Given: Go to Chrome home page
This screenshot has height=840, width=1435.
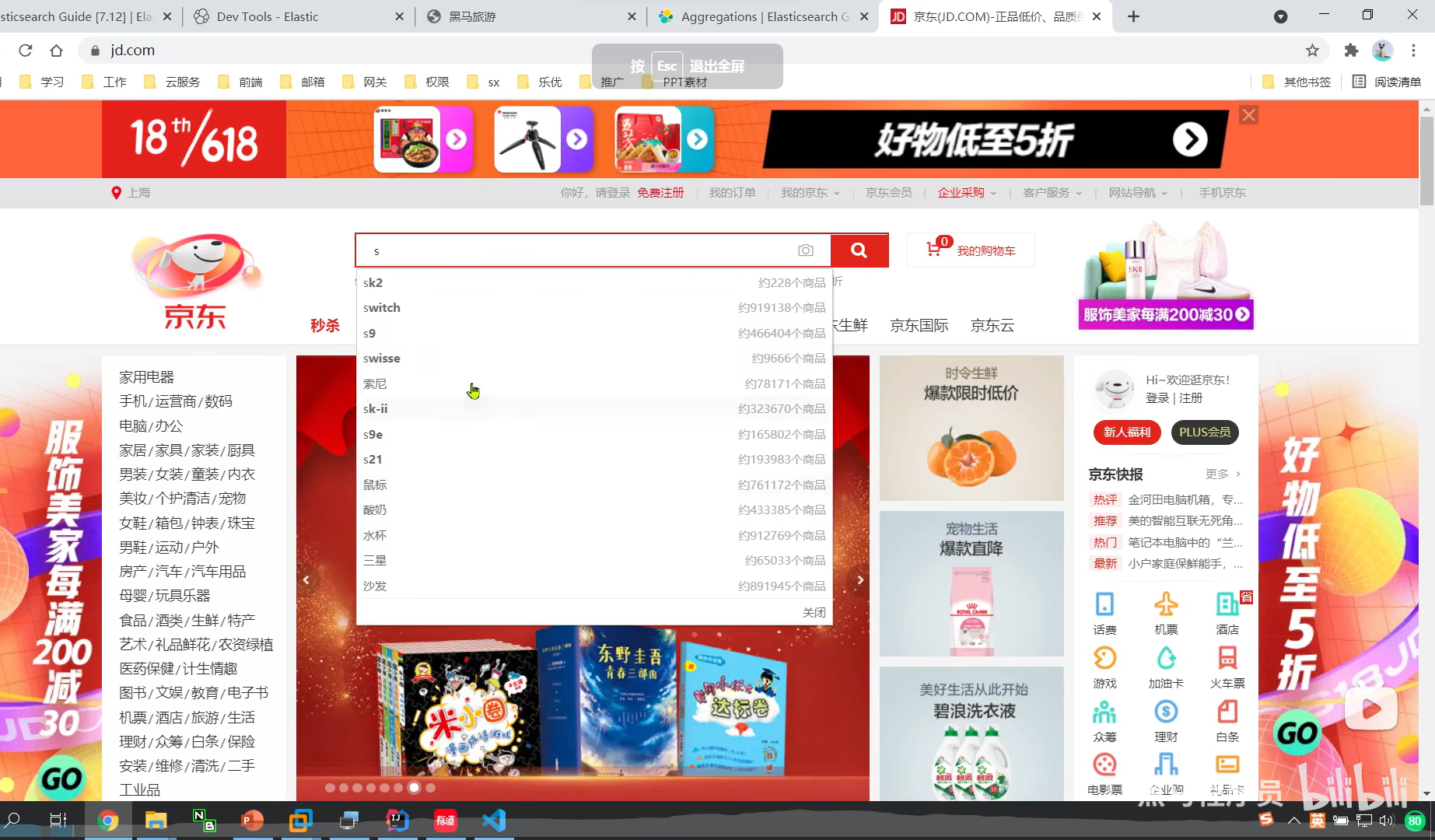Looking at the screenshot, I should coord(56,51).
